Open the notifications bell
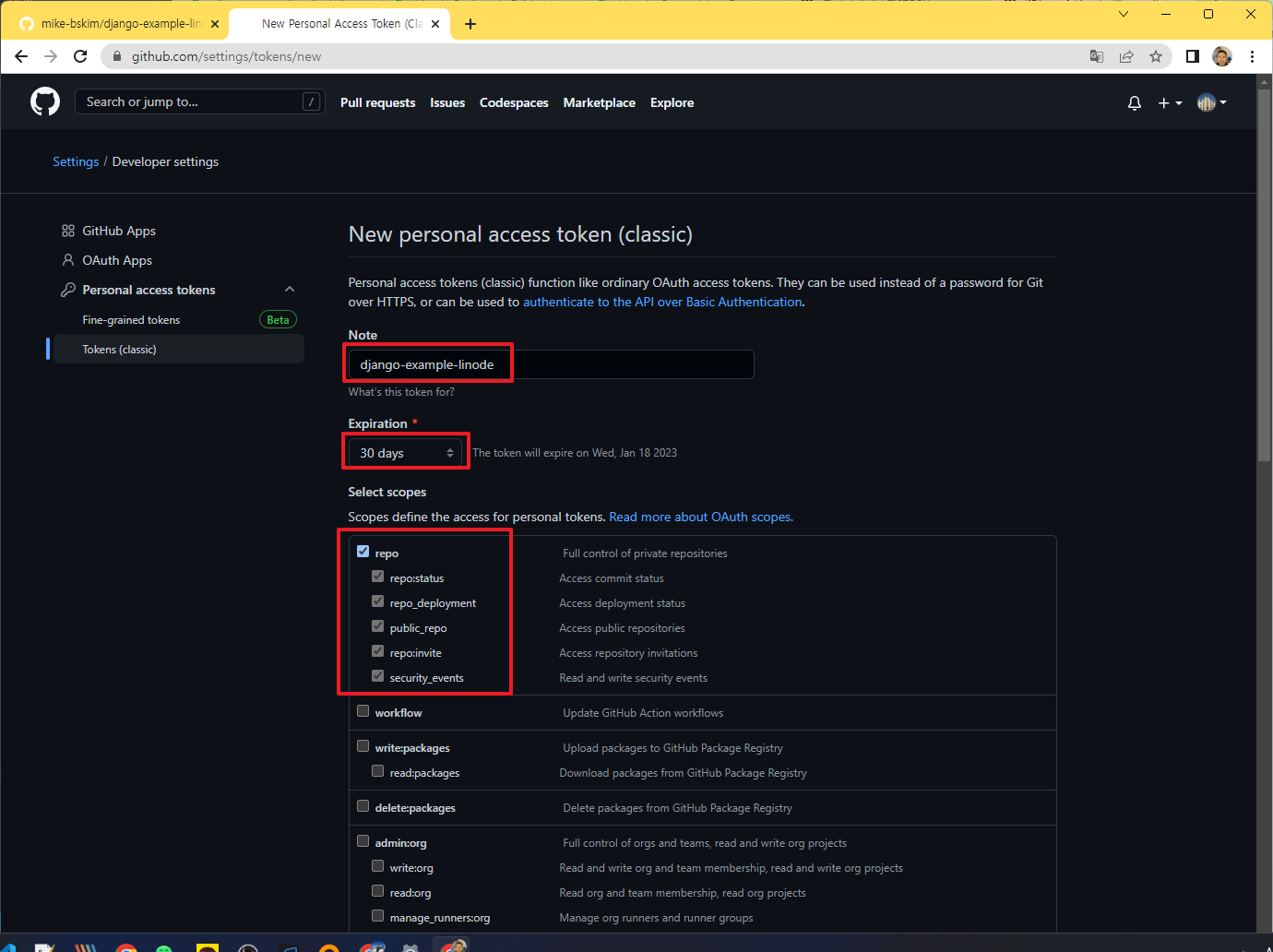 point(1135,103)
